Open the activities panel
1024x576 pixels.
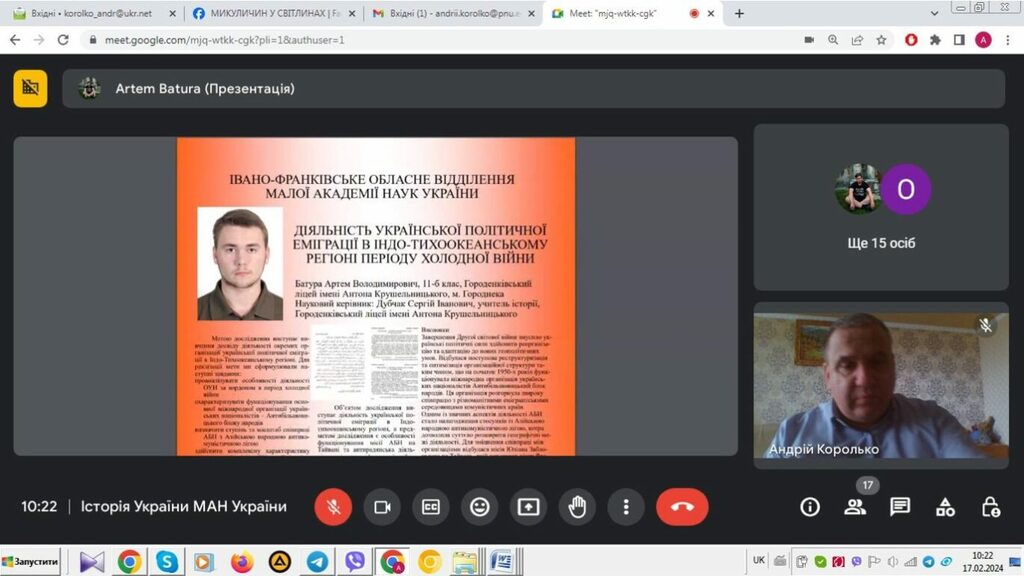tap(945, 507)
